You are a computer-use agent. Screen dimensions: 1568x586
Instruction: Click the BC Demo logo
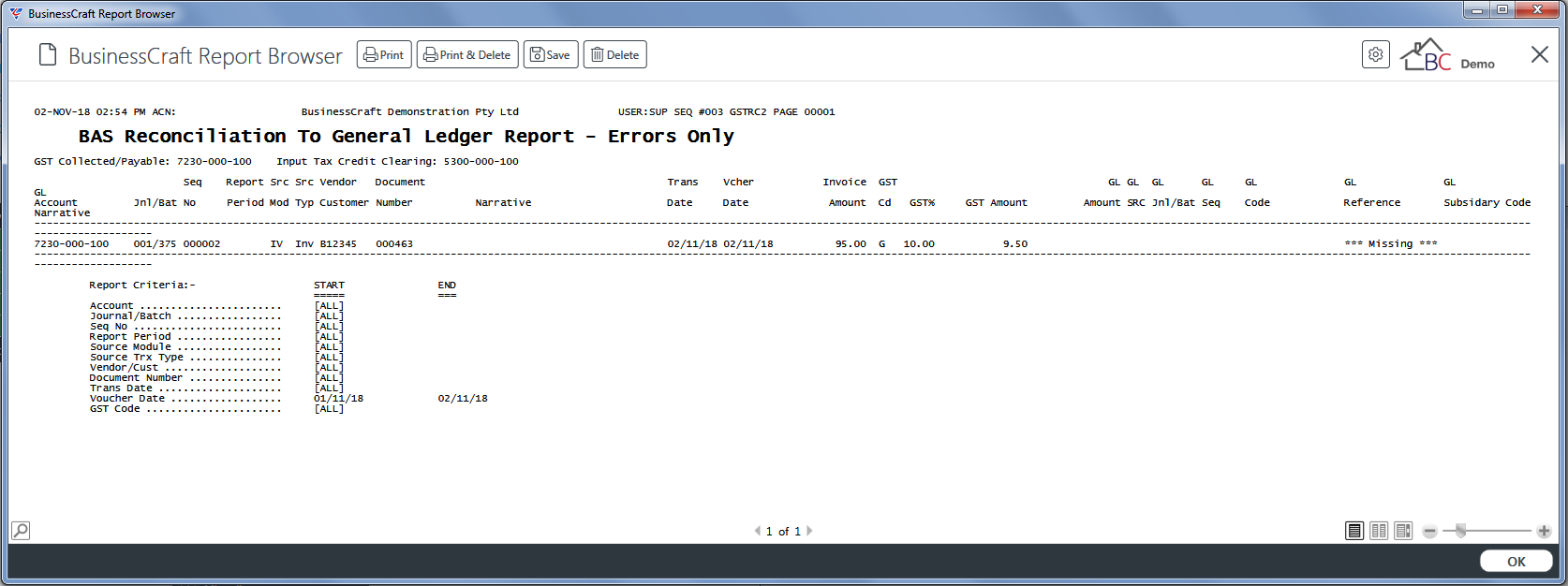click(1447, 55)
